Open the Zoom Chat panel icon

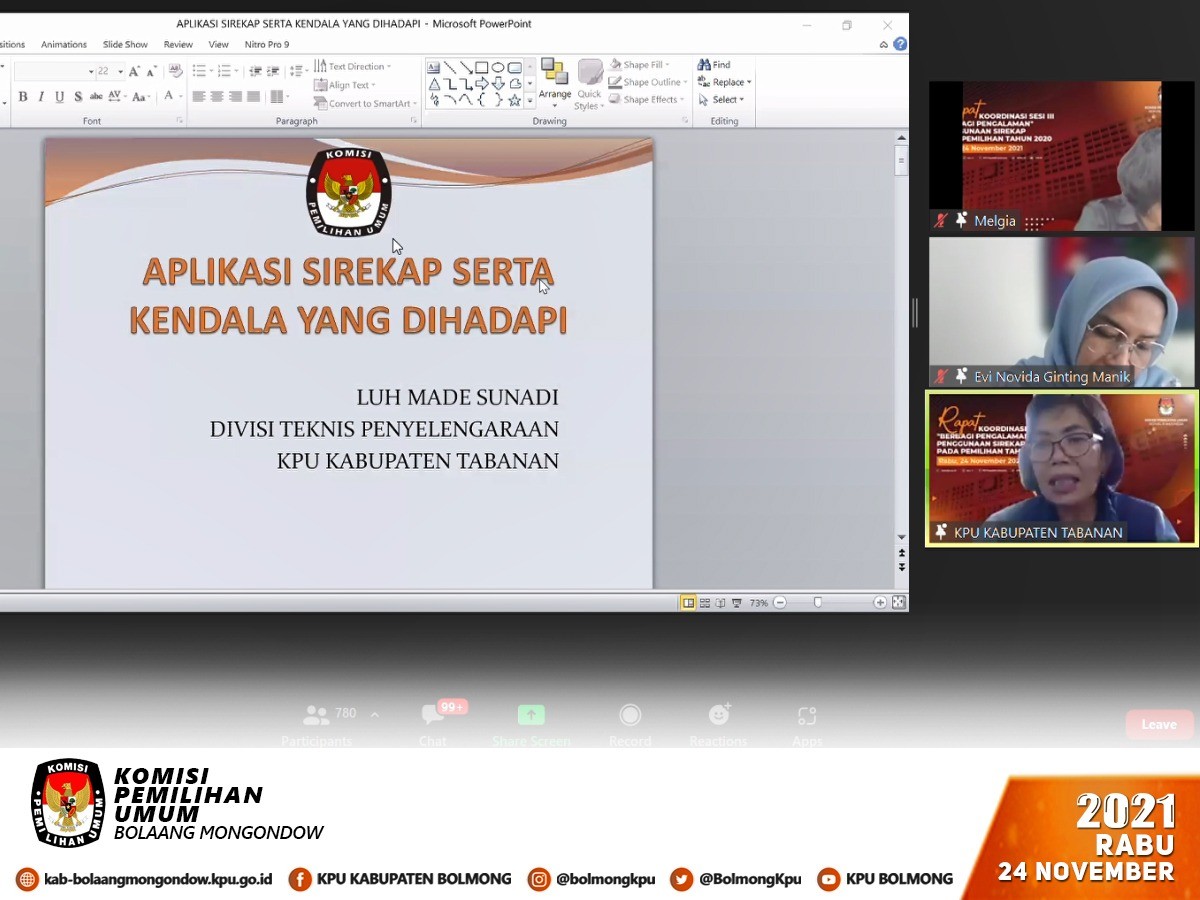(x=433, y=716)
